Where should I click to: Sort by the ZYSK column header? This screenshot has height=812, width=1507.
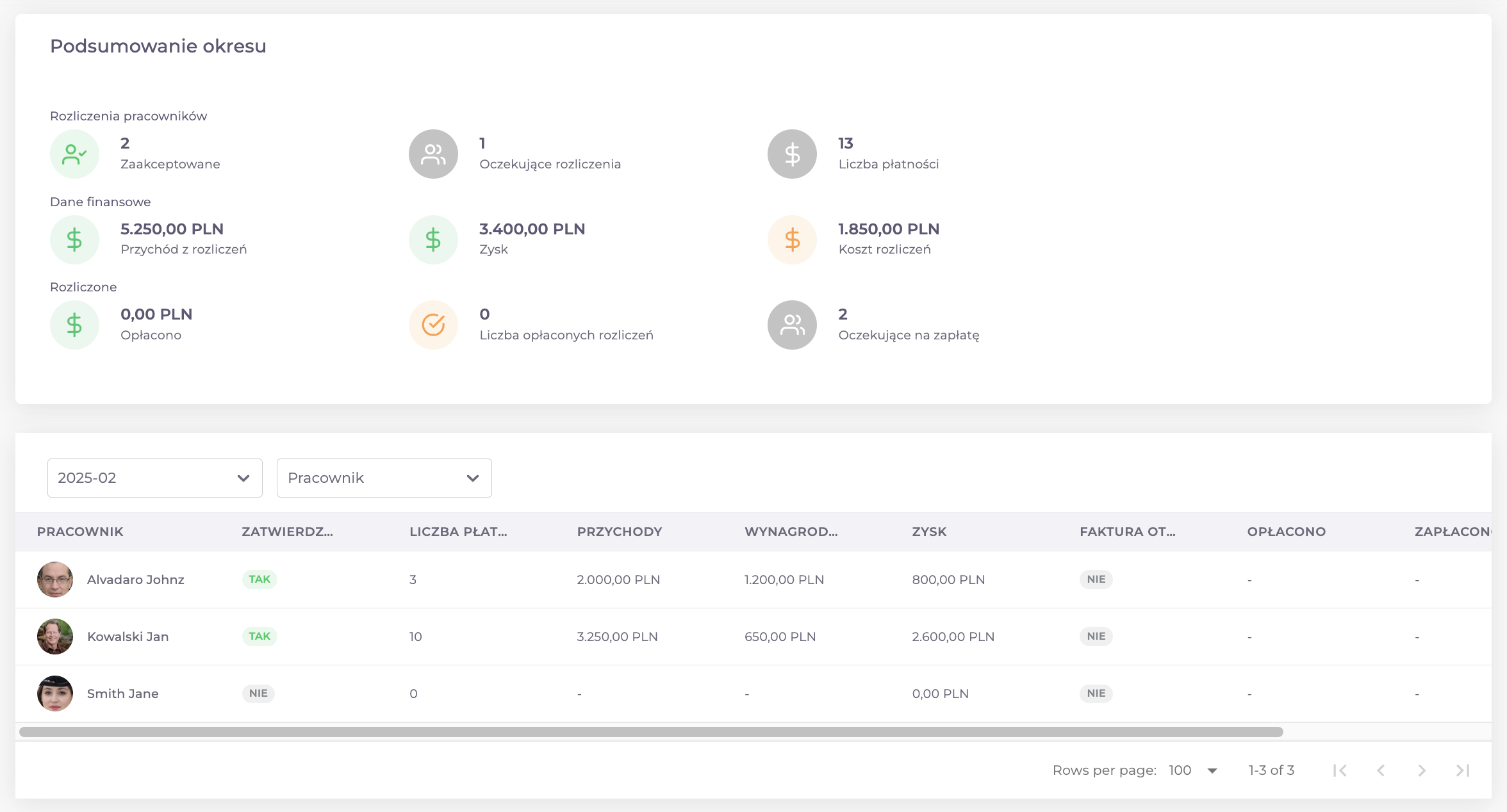tap(929, 532)
